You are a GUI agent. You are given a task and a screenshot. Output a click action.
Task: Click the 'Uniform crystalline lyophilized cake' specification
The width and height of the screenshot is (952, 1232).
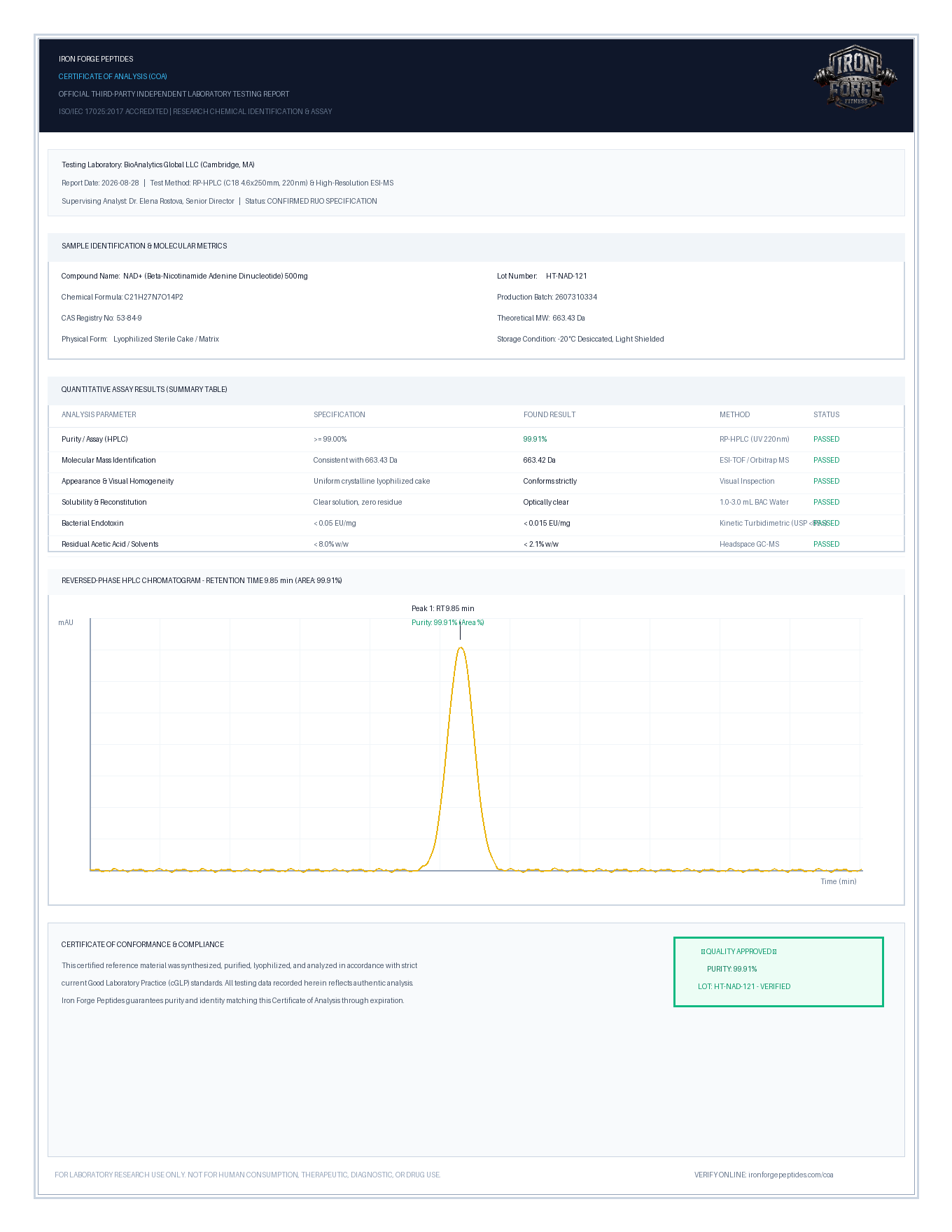(x=372, y=481)
